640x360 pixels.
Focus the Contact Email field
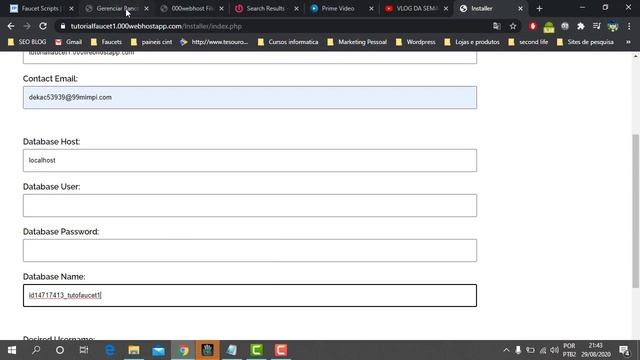[250, 98]
